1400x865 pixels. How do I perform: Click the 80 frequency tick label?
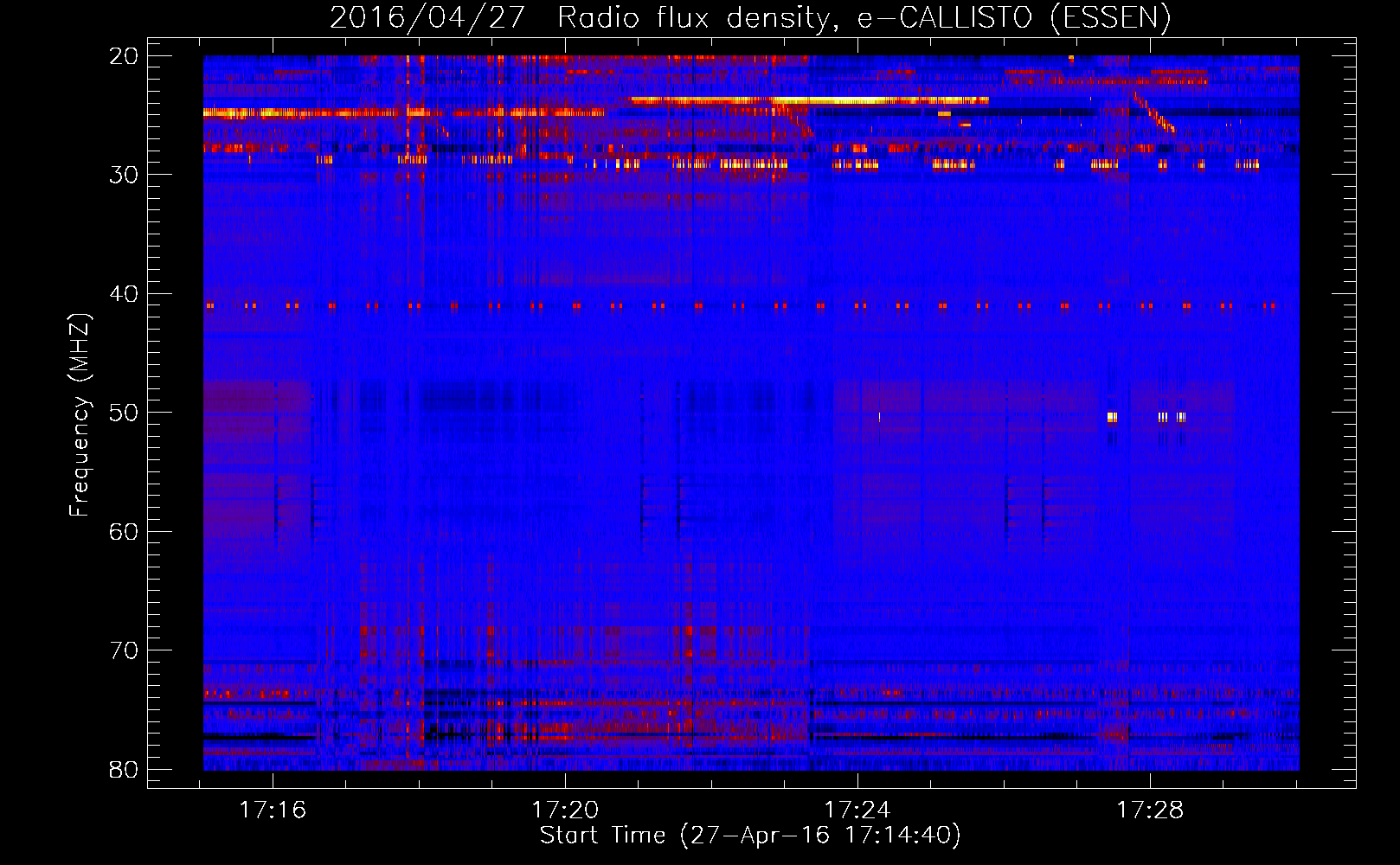[125, 769]
